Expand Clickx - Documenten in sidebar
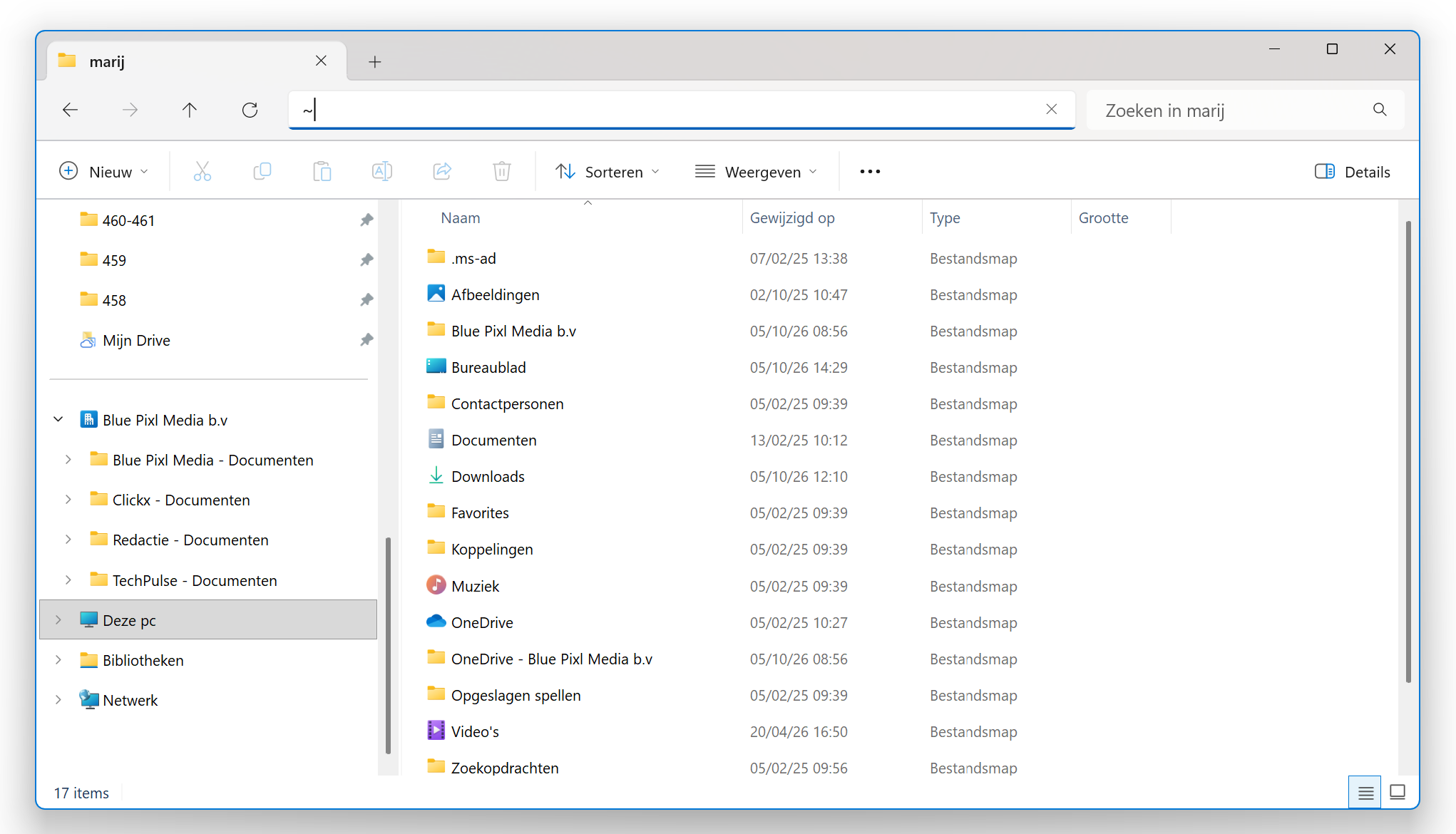 point(68,500)
